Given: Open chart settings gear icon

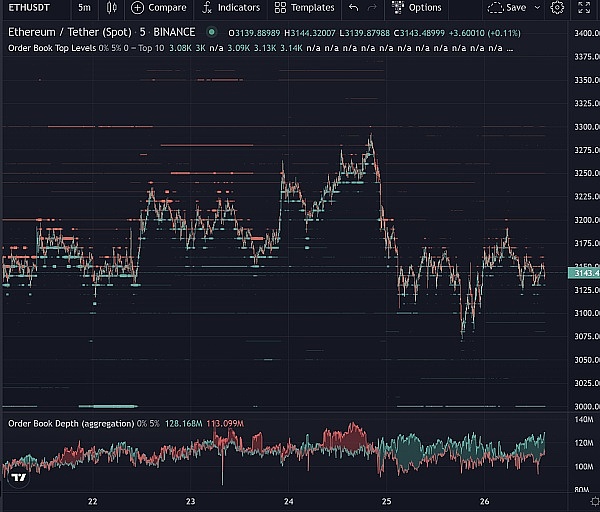Looking at the screenshot, I should [557, 8].
